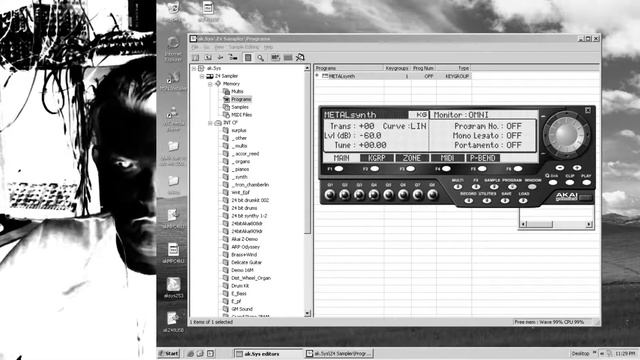Screen dimensions: 640x360
Task: Click the Programs column header
Action: (x=349, y=68)
